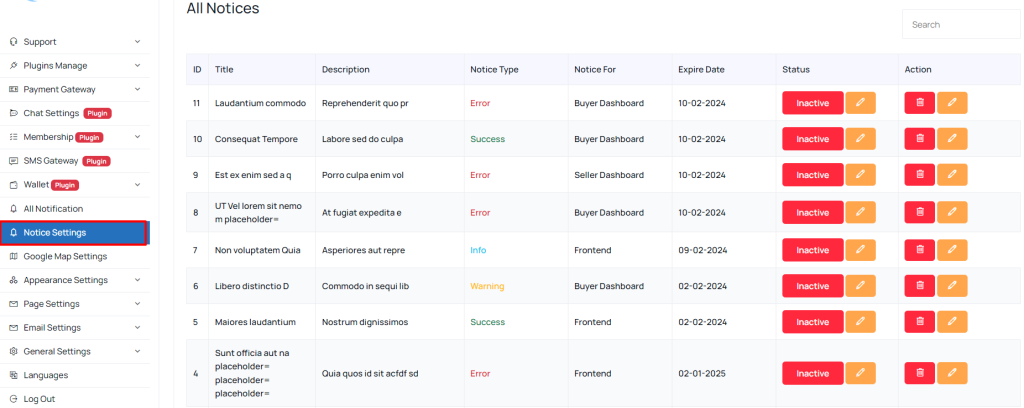The width and height of the screenshot is (1024, 408).
Task: Delete notice 9 Est ex enim trash icon
Action: point(920,174)
